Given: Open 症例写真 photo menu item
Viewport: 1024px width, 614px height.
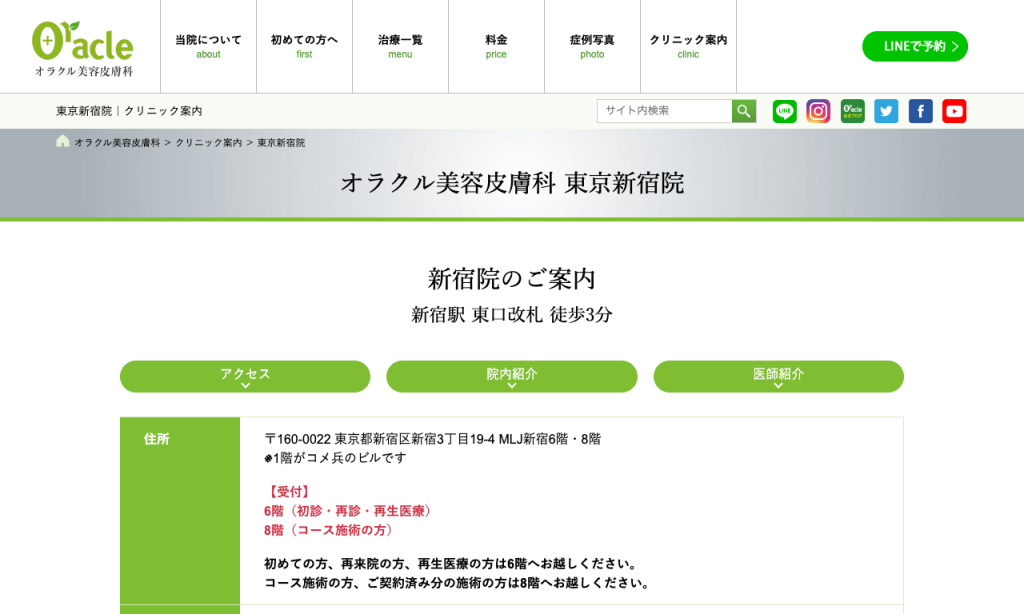Looking at the screenshot, I should [592, 46].
